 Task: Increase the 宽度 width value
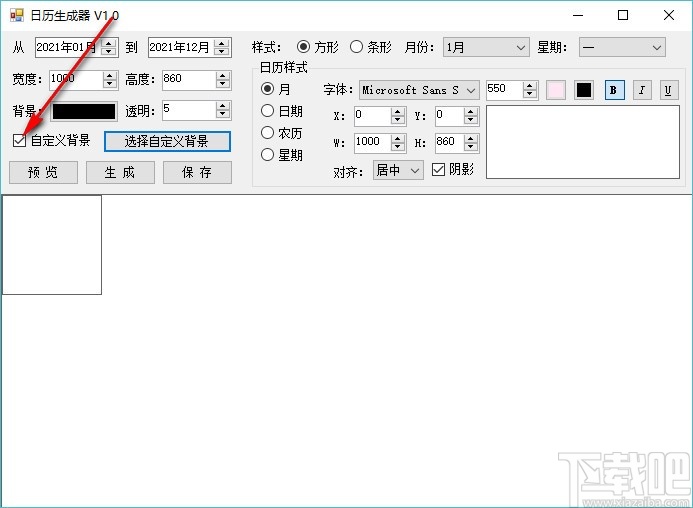tap(109, 76)
